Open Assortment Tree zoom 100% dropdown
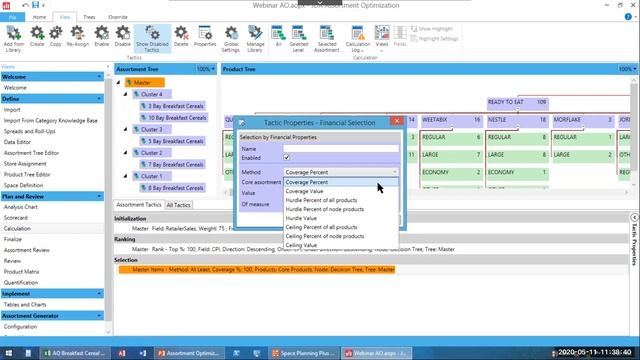Screen dimensions: 640x360 point(205,69)
